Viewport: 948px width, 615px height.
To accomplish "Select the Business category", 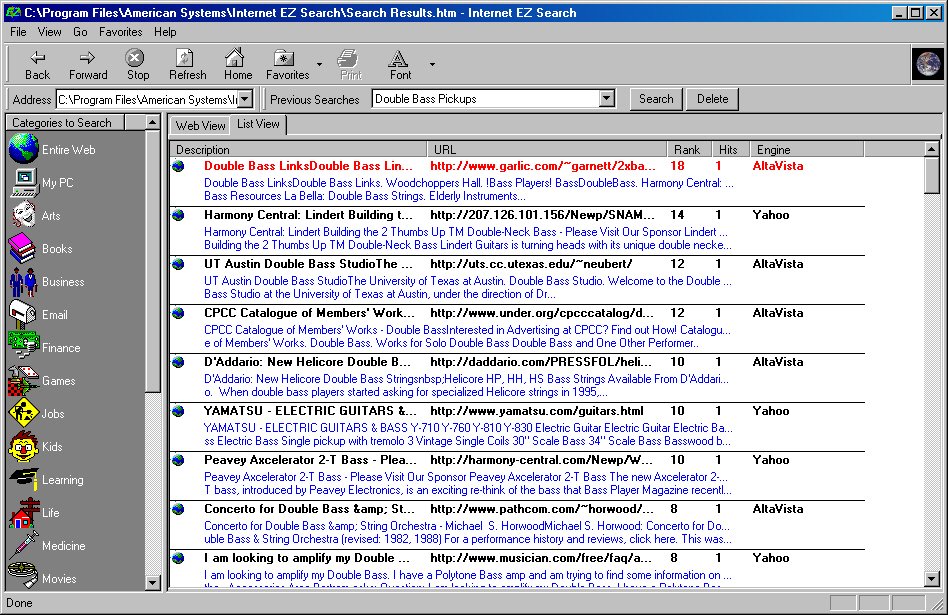I will tap(47, 281).
